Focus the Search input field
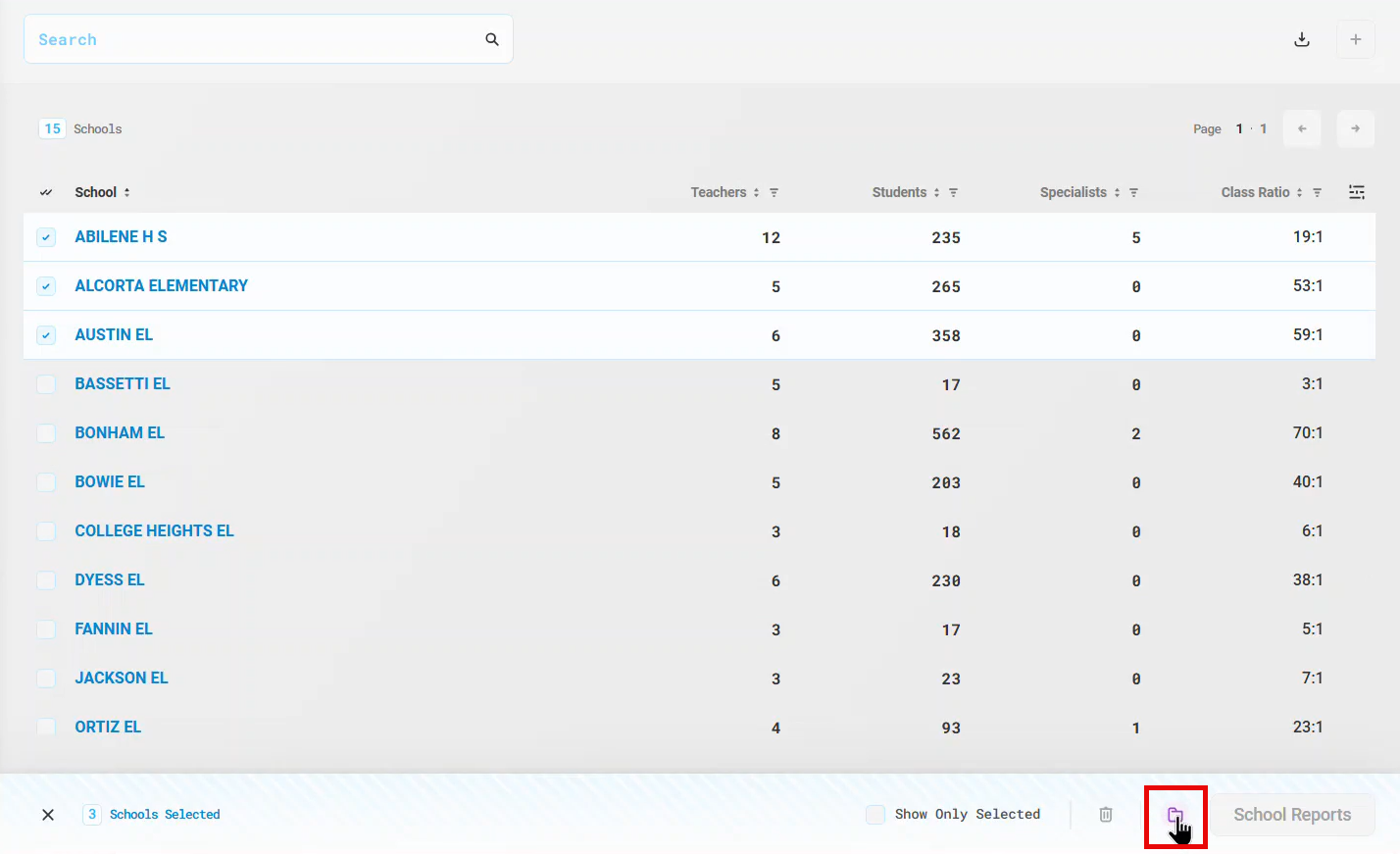1400x854 pixels. click(268, 39)
